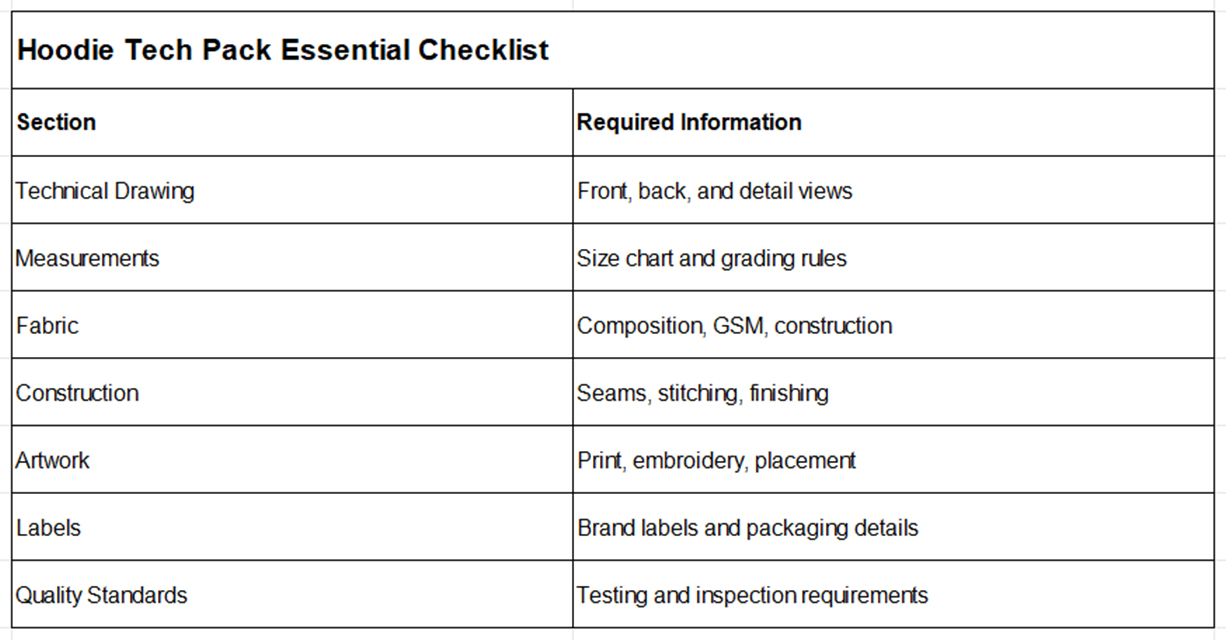Viewport: 1226px width, 640px height.
Task: Click the Labels cell
Action: coord(292,527)
